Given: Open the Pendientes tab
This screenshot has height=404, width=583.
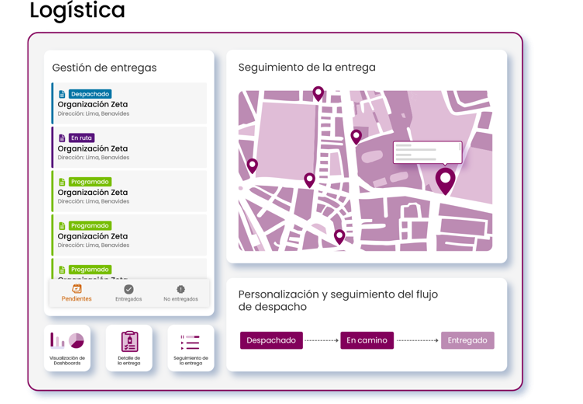Looking at the screenshot, I should (77, 293).
